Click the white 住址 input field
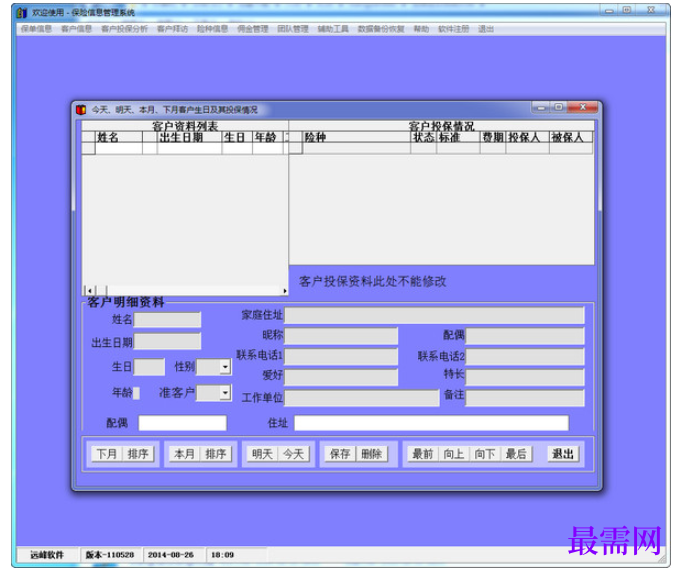This screenshot has height=572, width=680. click(x=432, y=423)
